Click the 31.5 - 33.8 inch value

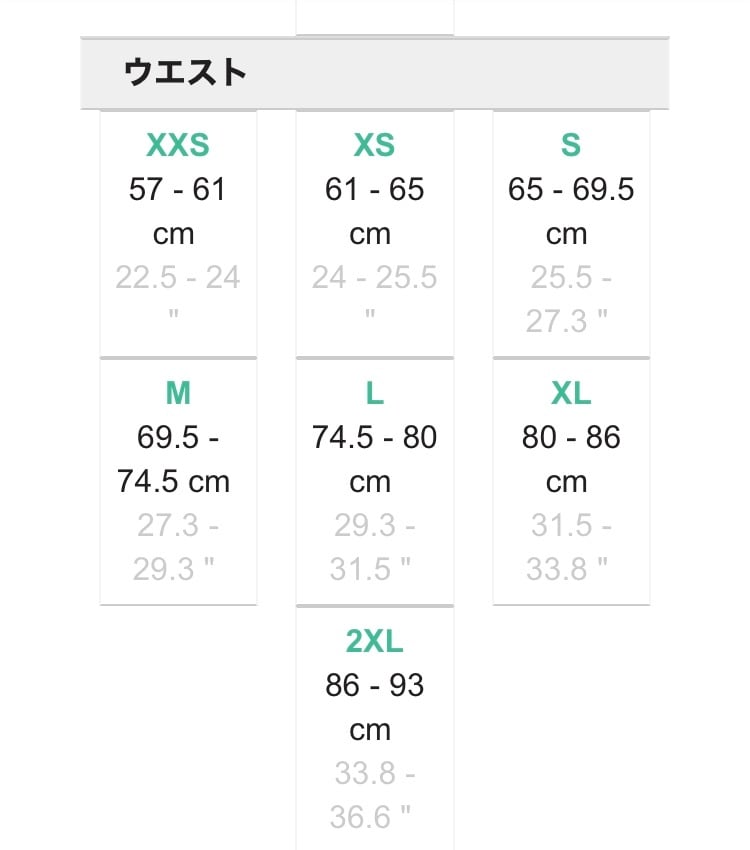click(x=570, y=547)
